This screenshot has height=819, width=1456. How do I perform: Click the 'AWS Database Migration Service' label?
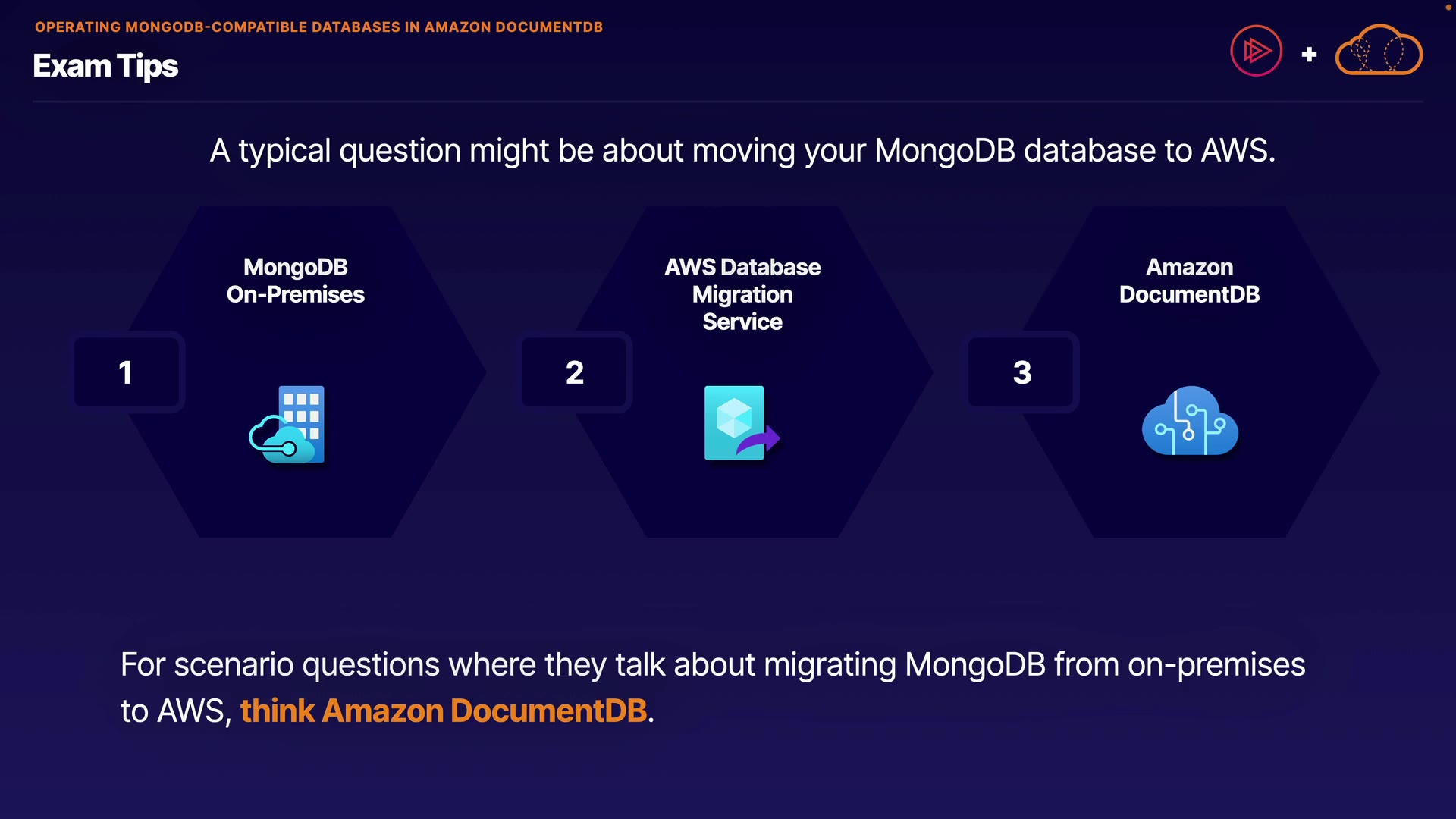coord(742,294)
